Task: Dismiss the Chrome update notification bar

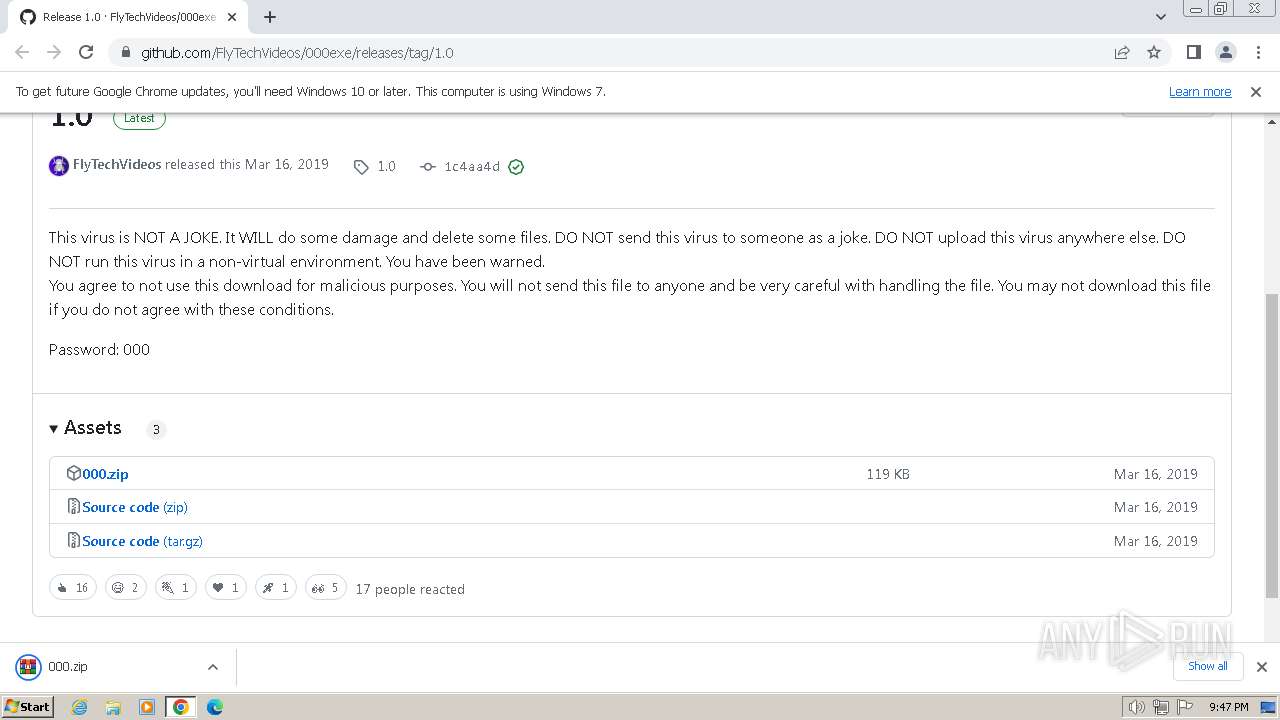Action: (1256, 91)
